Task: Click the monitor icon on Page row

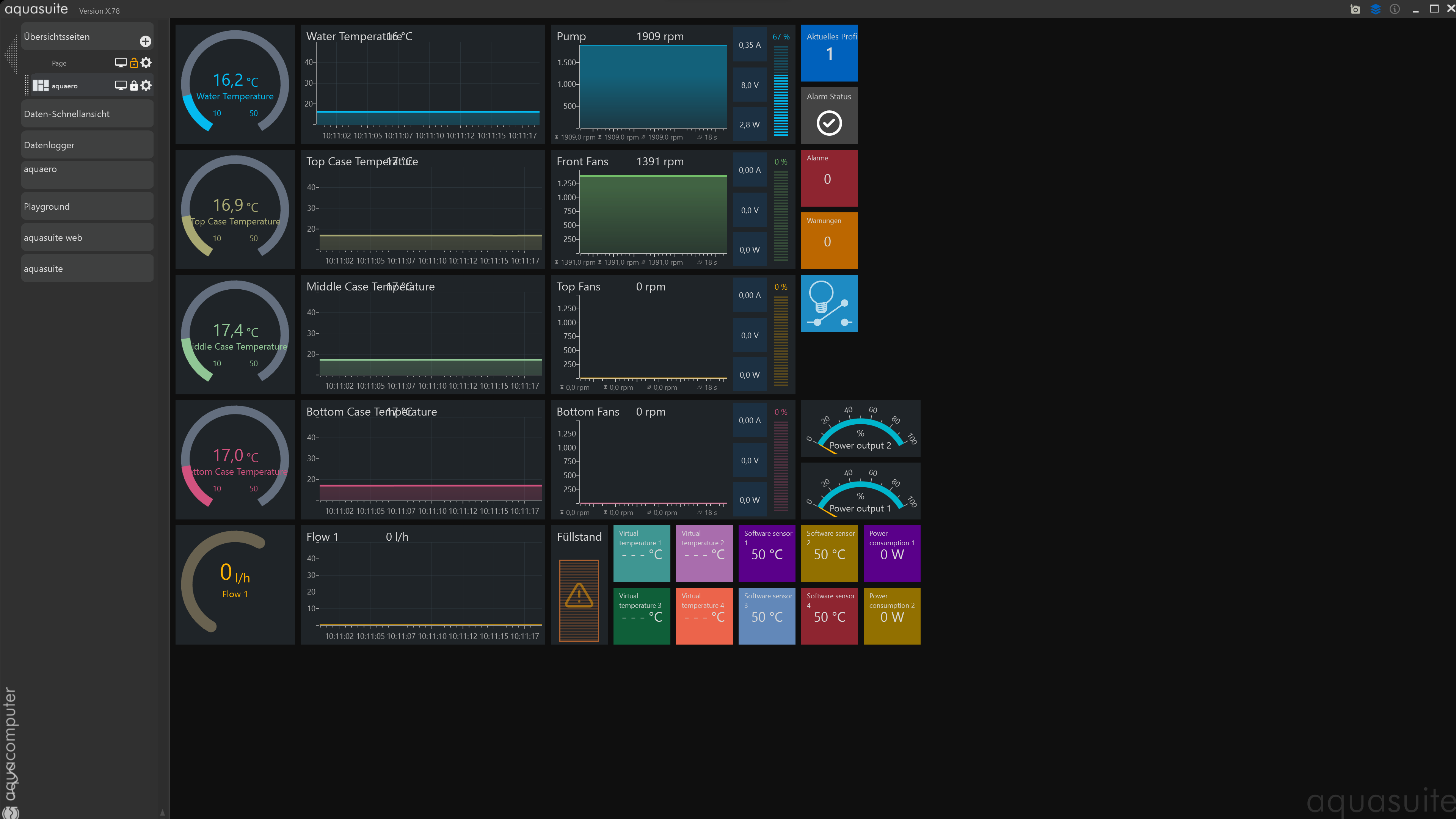Action: (x=121, y=63)
